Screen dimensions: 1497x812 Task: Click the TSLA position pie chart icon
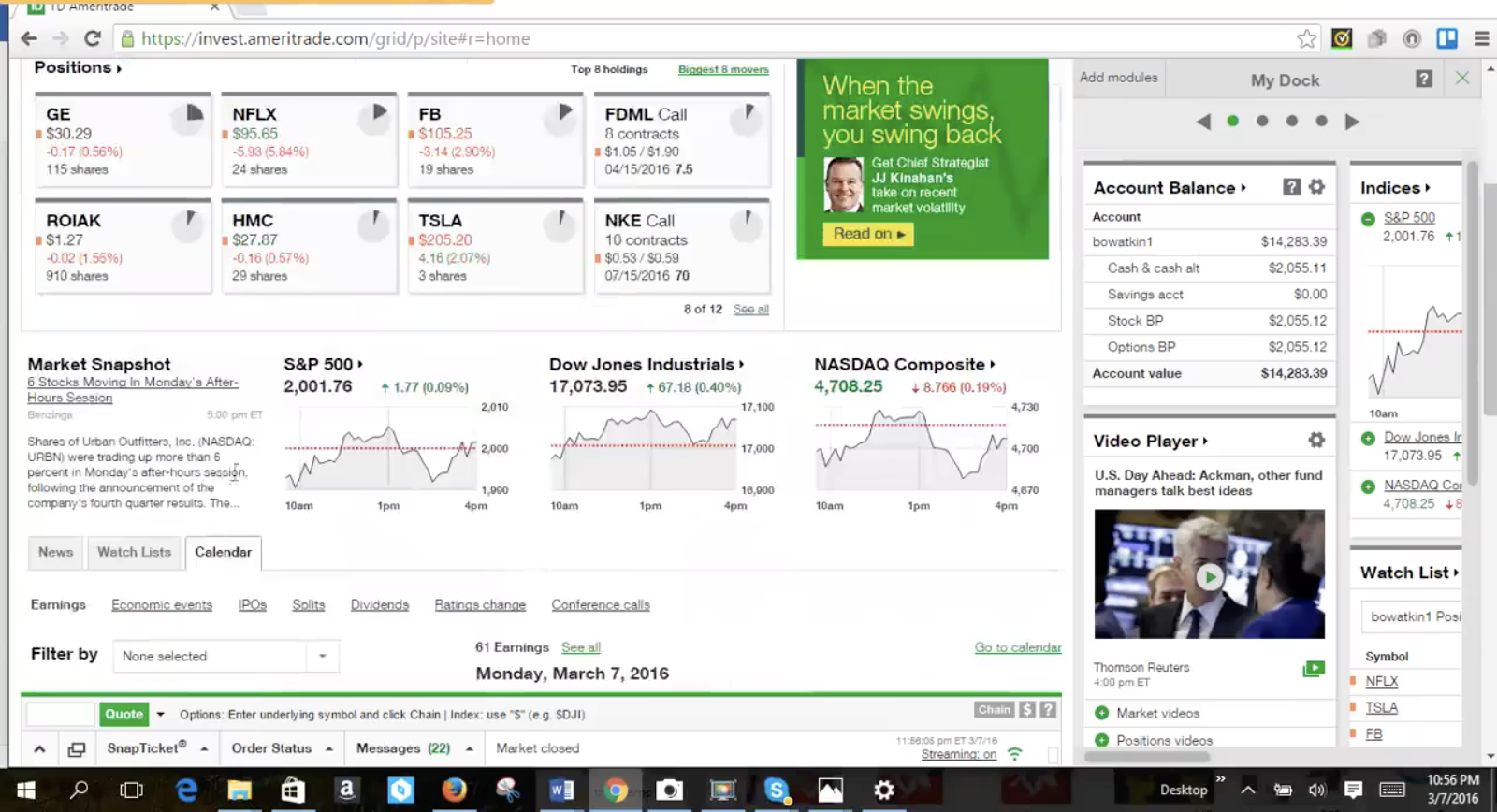click(560, 226)
